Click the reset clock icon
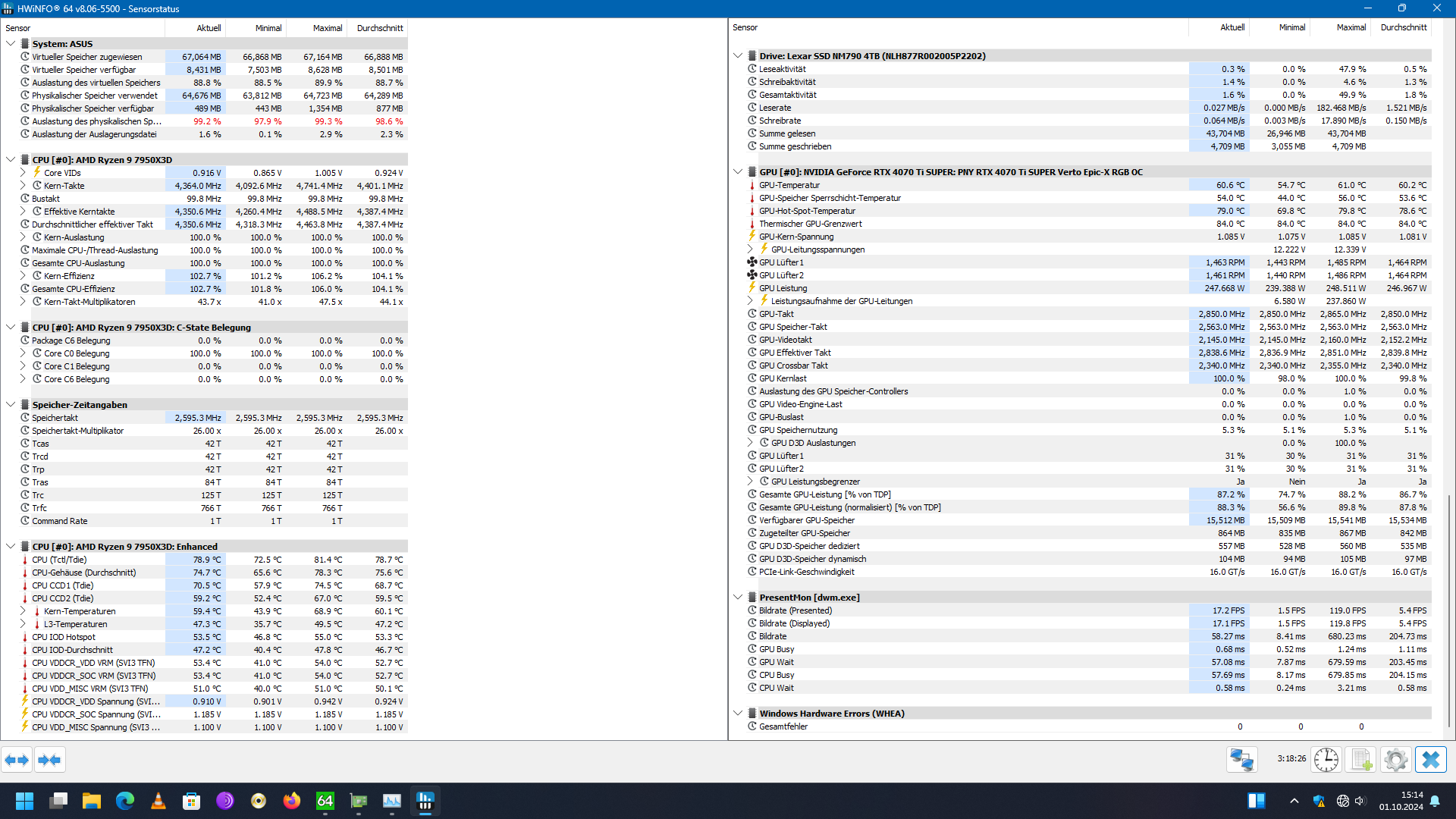 click(1326, 760)
